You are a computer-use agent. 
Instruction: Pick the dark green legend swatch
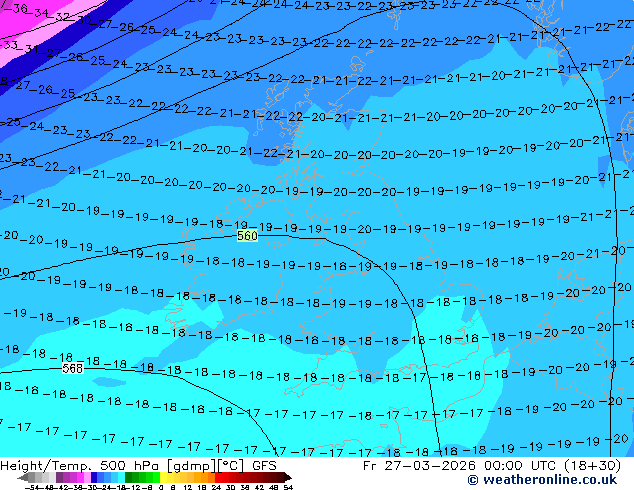point(129,477)
